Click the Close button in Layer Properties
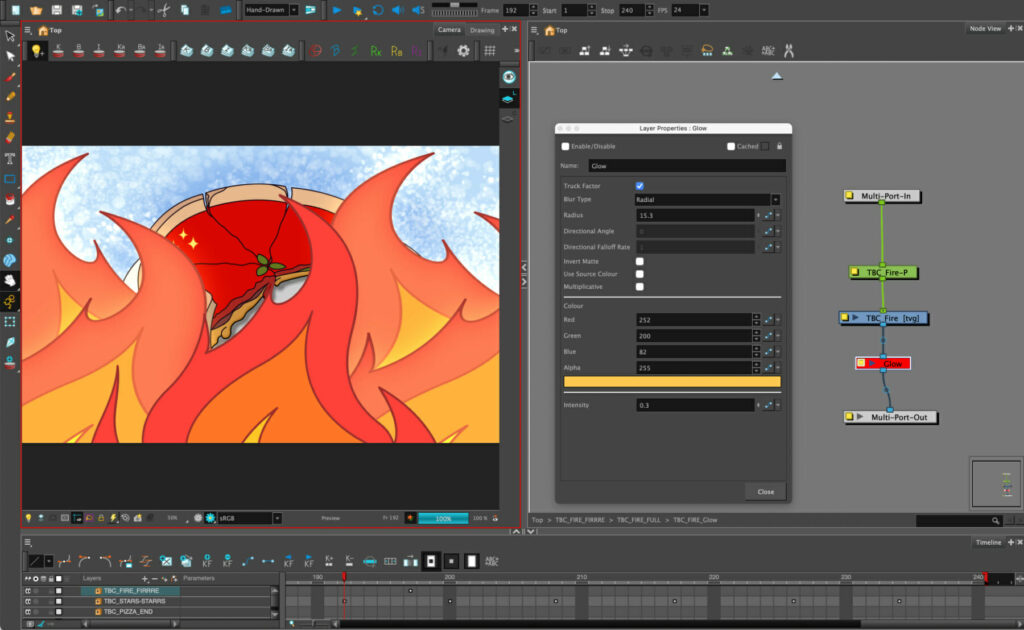Image resolution: width=1024 pixels, height=630 pixels. [x=765, y=492]
